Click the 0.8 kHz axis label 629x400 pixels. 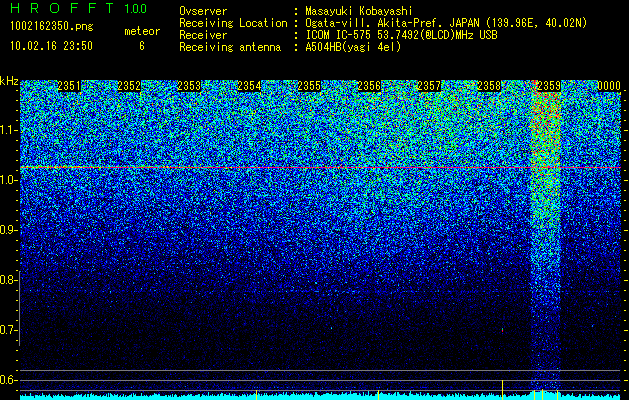(x=7, y=280)
